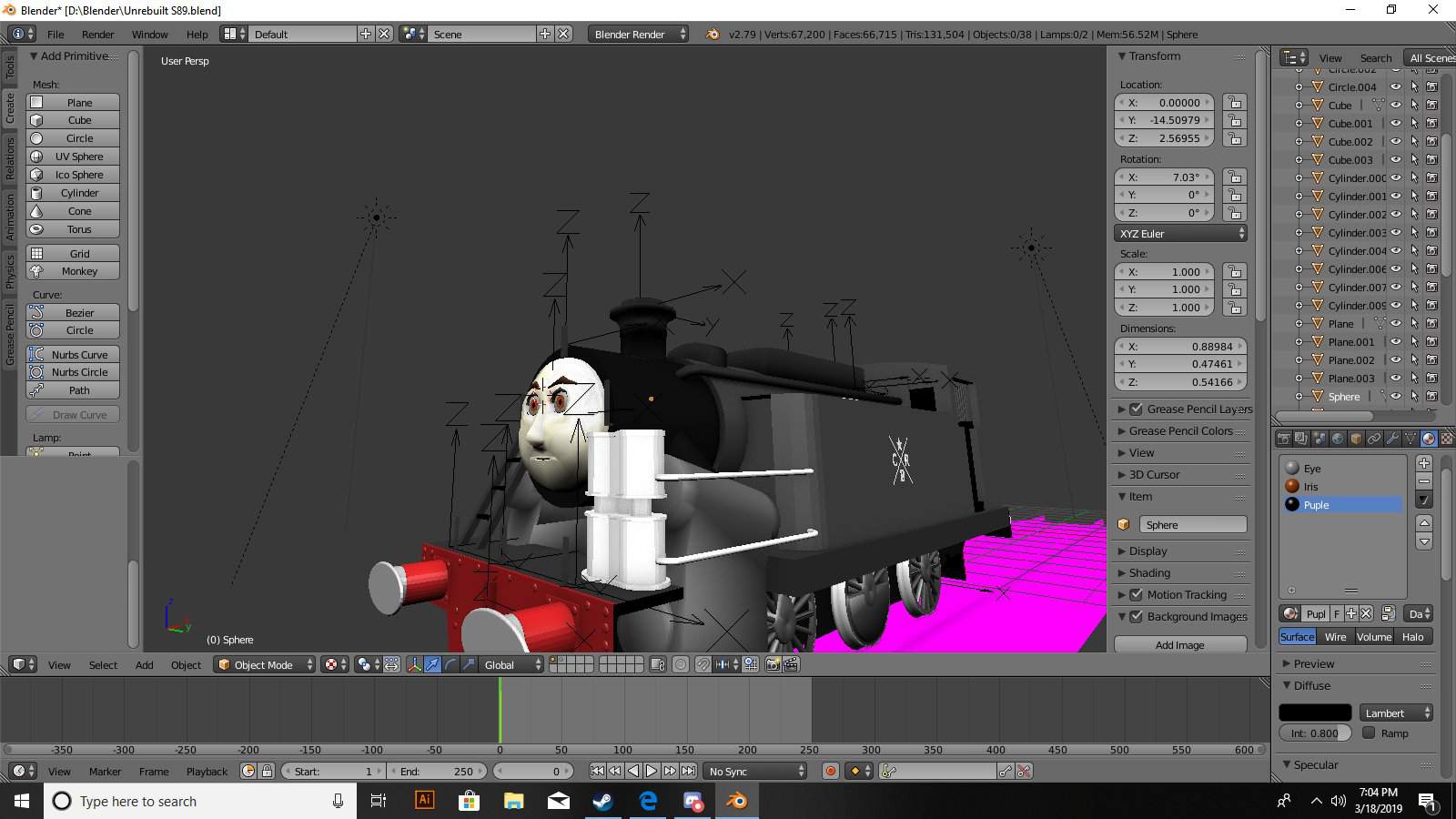The image size is (1456, 819).
Task: Toggle the translate manipulator arrow icon
Action: [x=433, y=664]
